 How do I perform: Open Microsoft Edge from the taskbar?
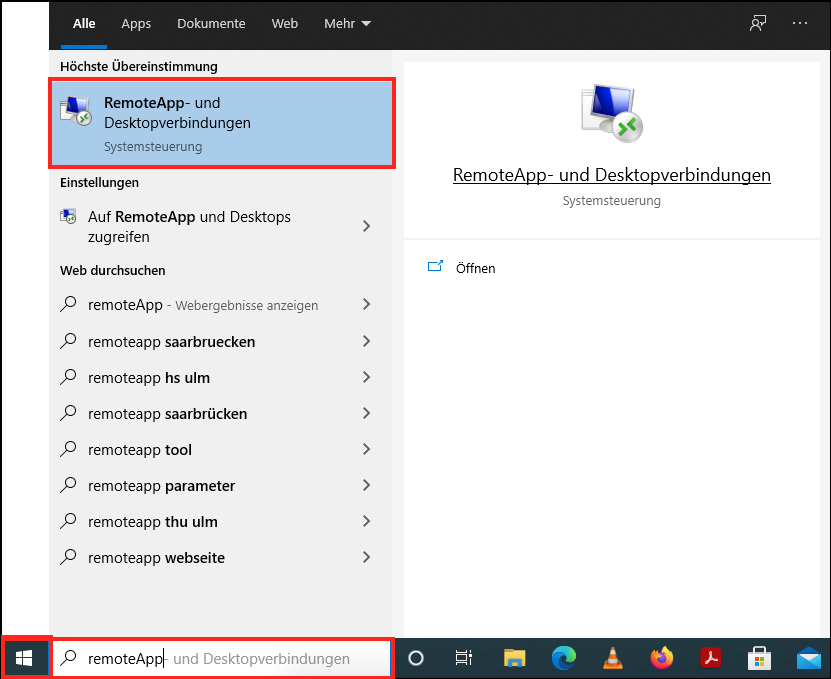565,658
